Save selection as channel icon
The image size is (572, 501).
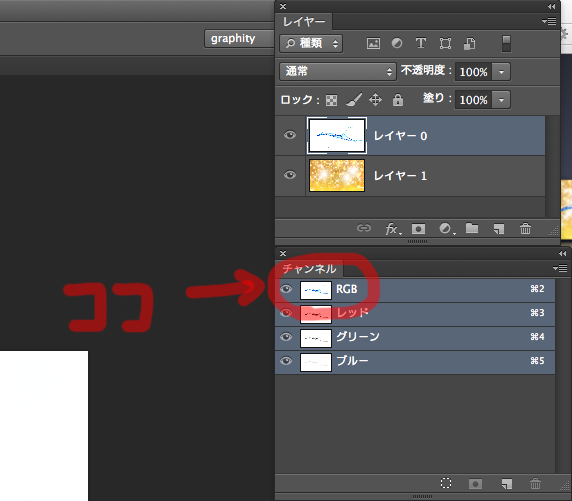[475, 484]
